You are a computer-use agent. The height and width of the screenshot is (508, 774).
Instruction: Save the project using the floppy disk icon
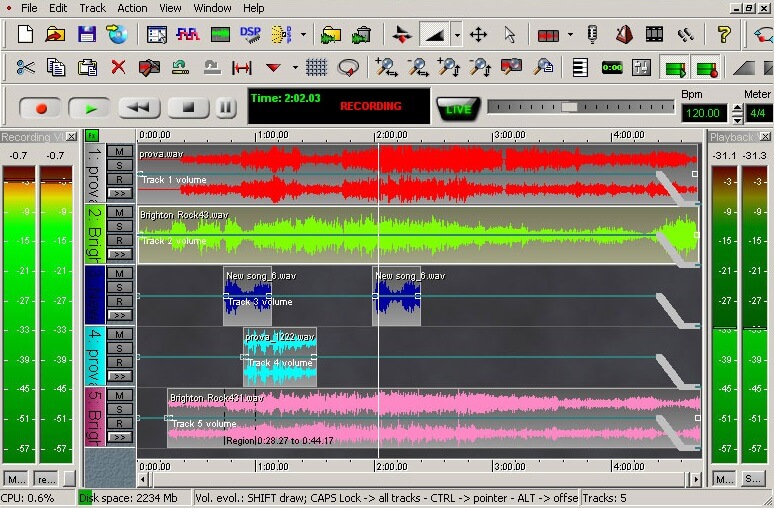[x=87, y=35]
